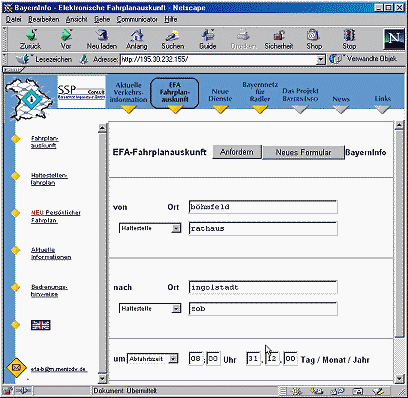Click the minutes field showing 00 before Uhr
408x398 pixels.
point(213,359)
